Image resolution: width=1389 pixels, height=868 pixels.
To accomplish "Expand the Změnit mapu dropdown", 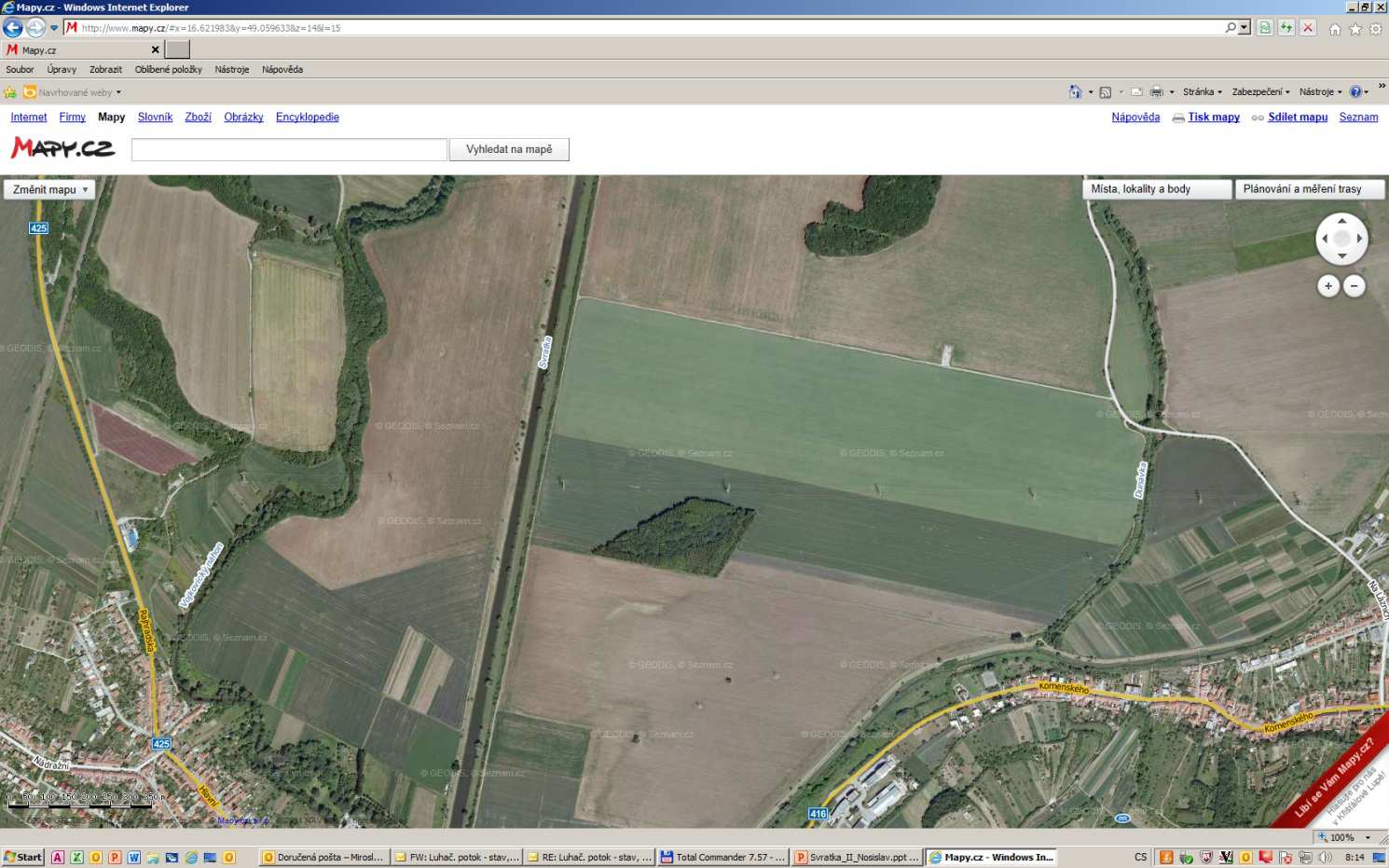I will coord(50,189).
